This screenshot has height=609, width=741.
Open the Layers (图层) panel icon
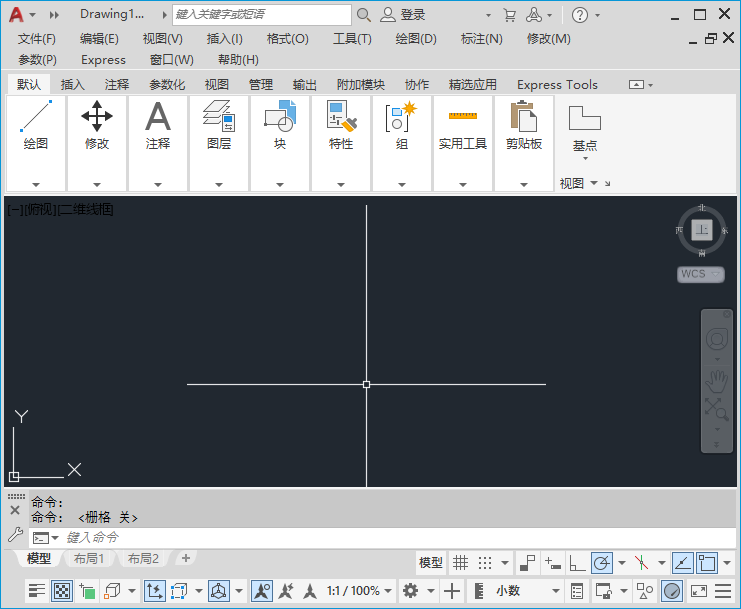click(219, 116)
